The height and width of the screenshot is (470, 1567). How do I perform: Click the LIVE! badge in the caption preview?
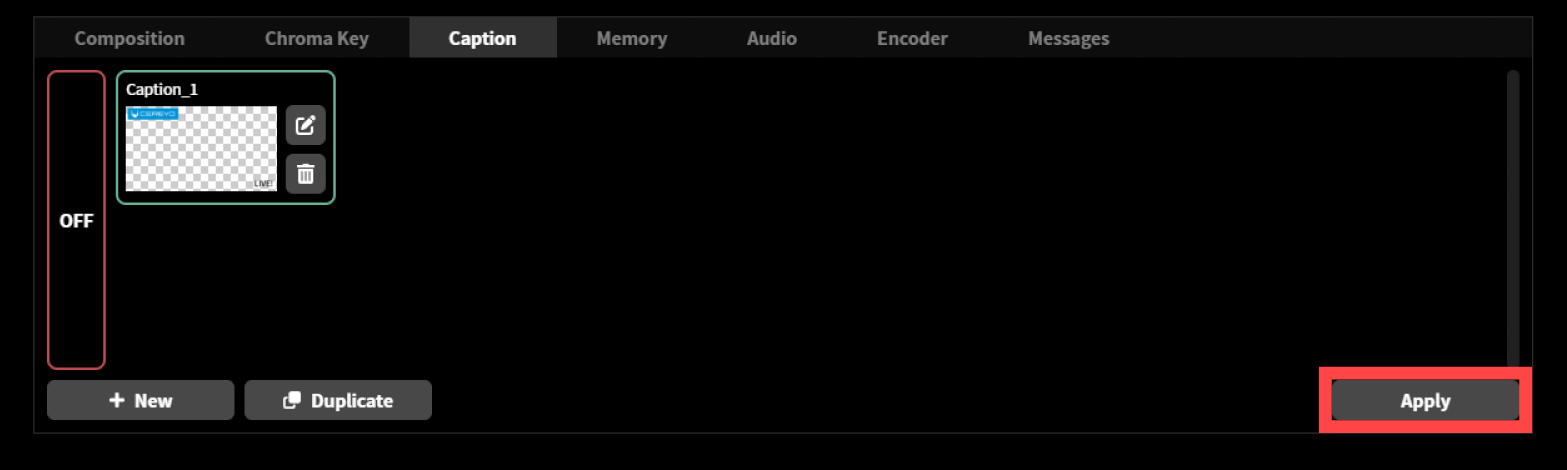coord(264,184)
